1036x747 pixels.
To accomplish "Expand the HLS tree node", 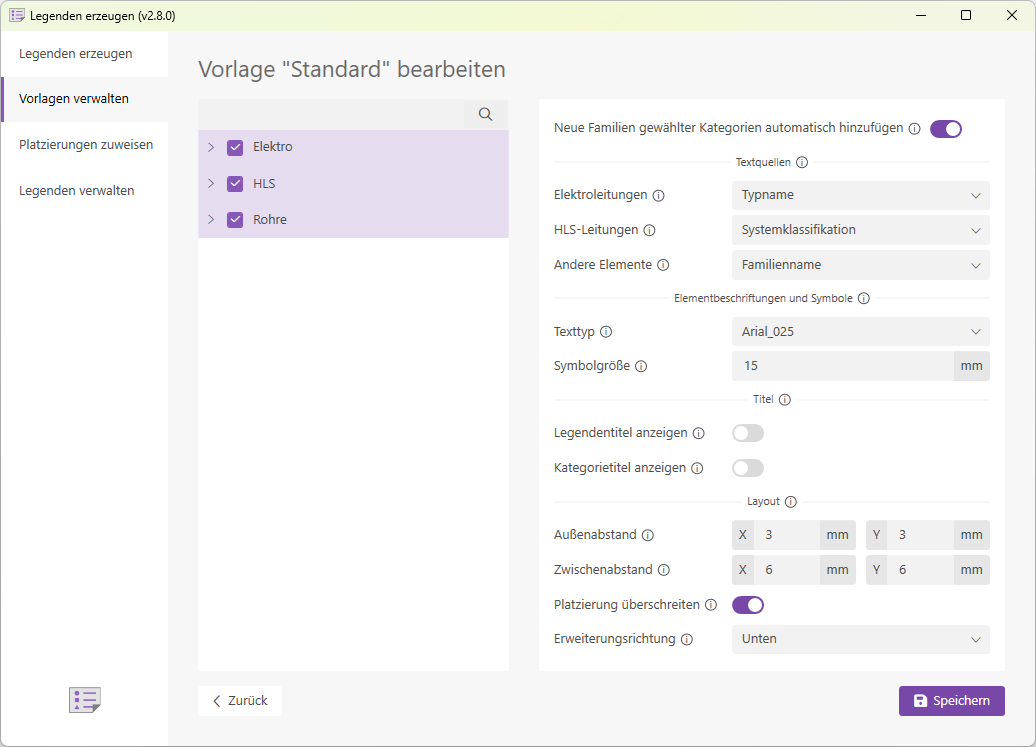I will pos(211,184).
